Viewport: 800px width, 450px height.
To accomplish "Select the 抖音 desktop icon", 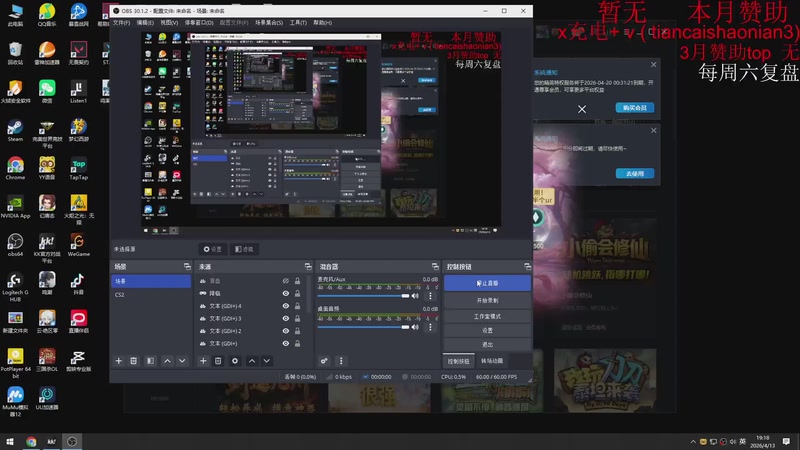I will pyautogui.click(x=78, y=283).
